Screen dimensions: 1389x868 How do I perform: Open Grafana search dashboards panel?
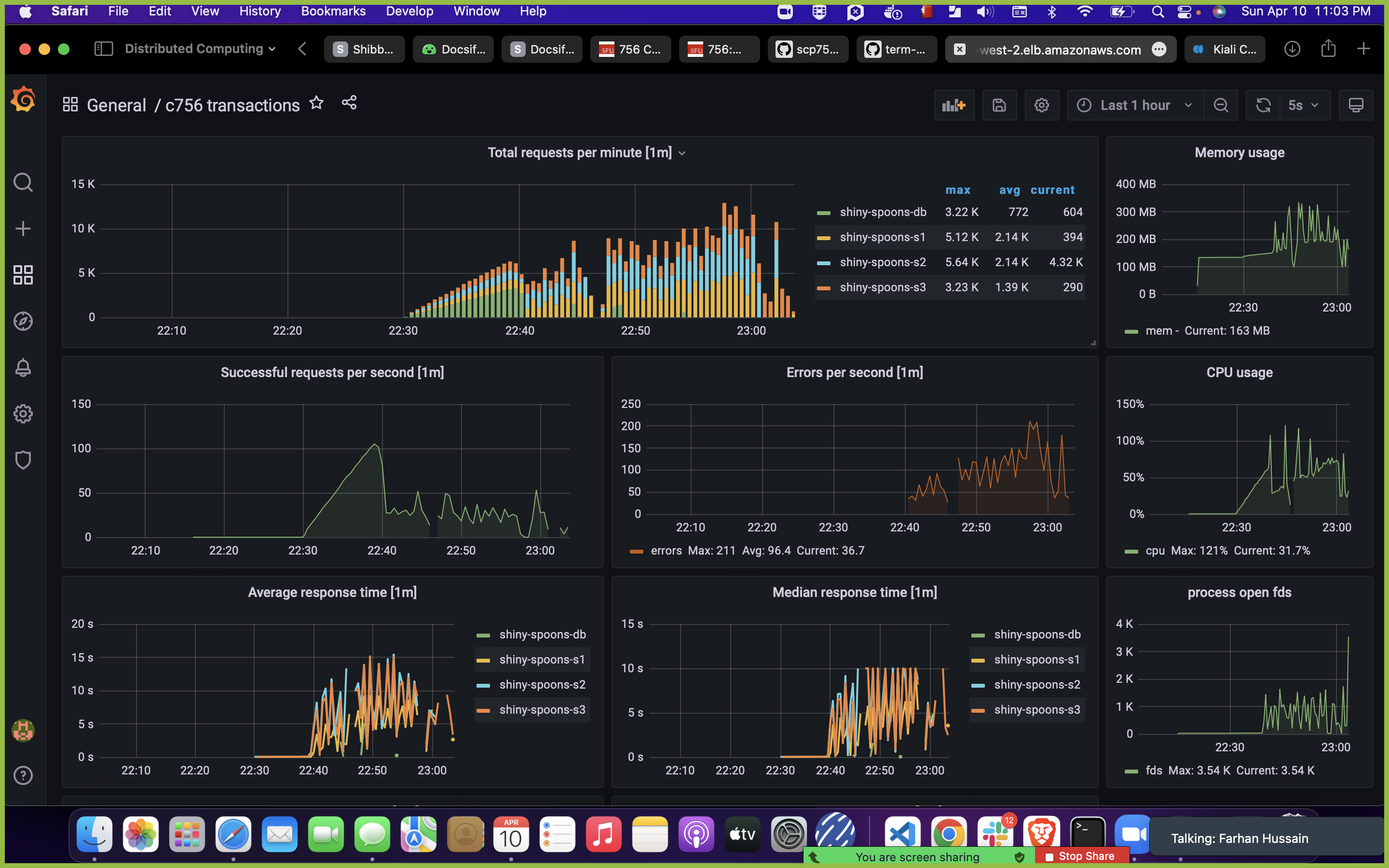[x=23, y=182]
